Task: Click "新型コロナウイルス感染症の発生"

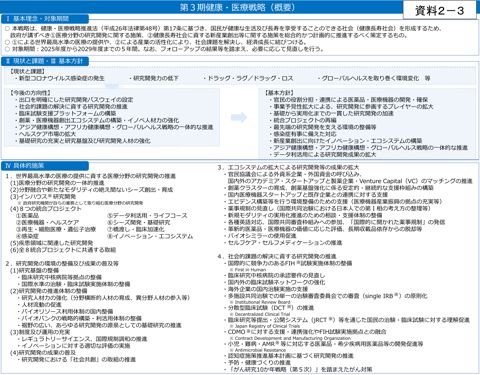Action: 60,78
